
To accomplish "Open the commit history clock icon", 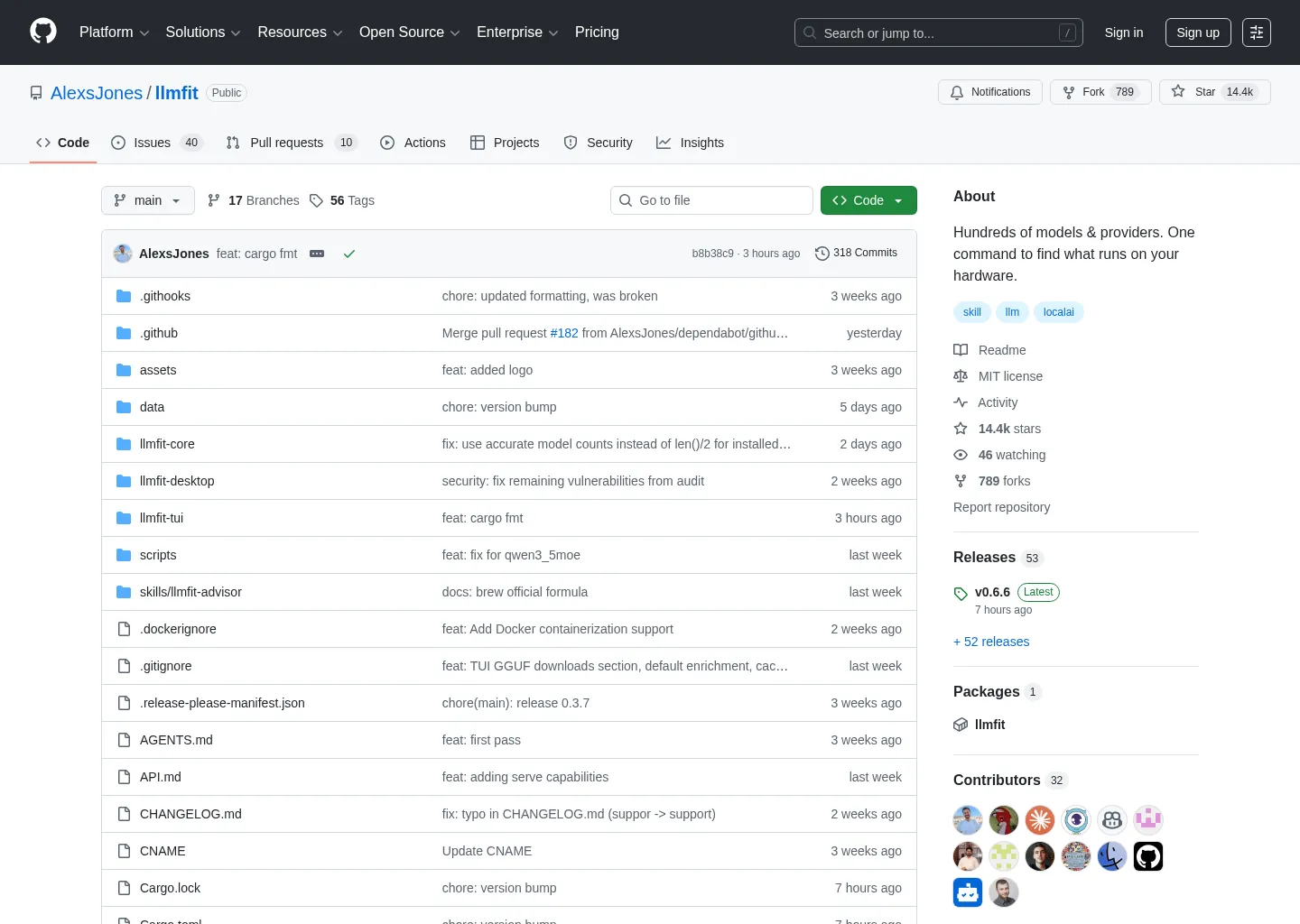I will tap(822, 253).
